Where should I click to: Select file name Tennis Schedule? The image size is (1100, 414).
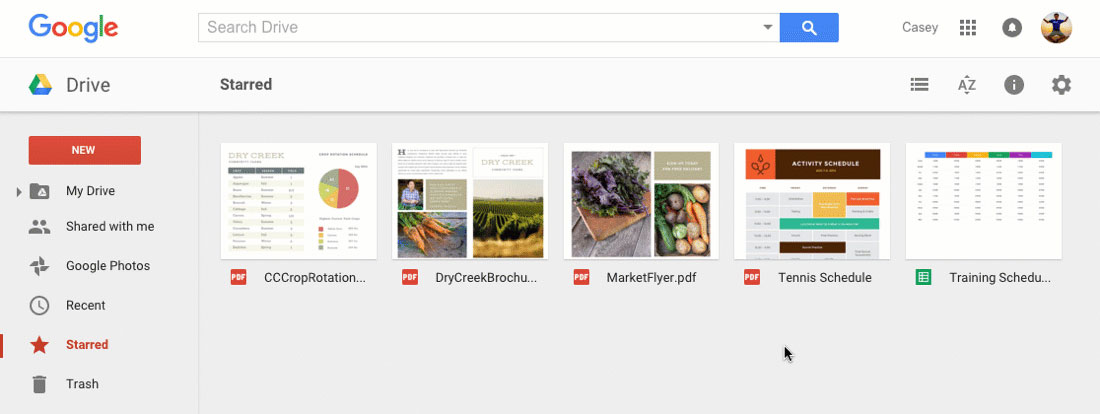coord(825,278)
